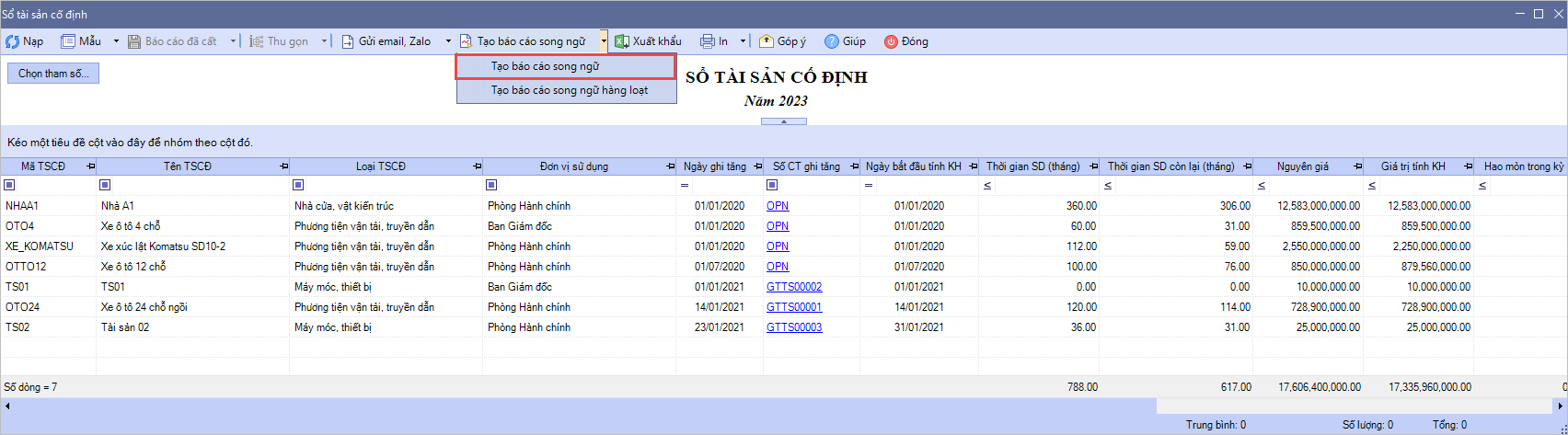1568x435 pixels.
Task: Open Góp ý feedback
Action: 767,41
